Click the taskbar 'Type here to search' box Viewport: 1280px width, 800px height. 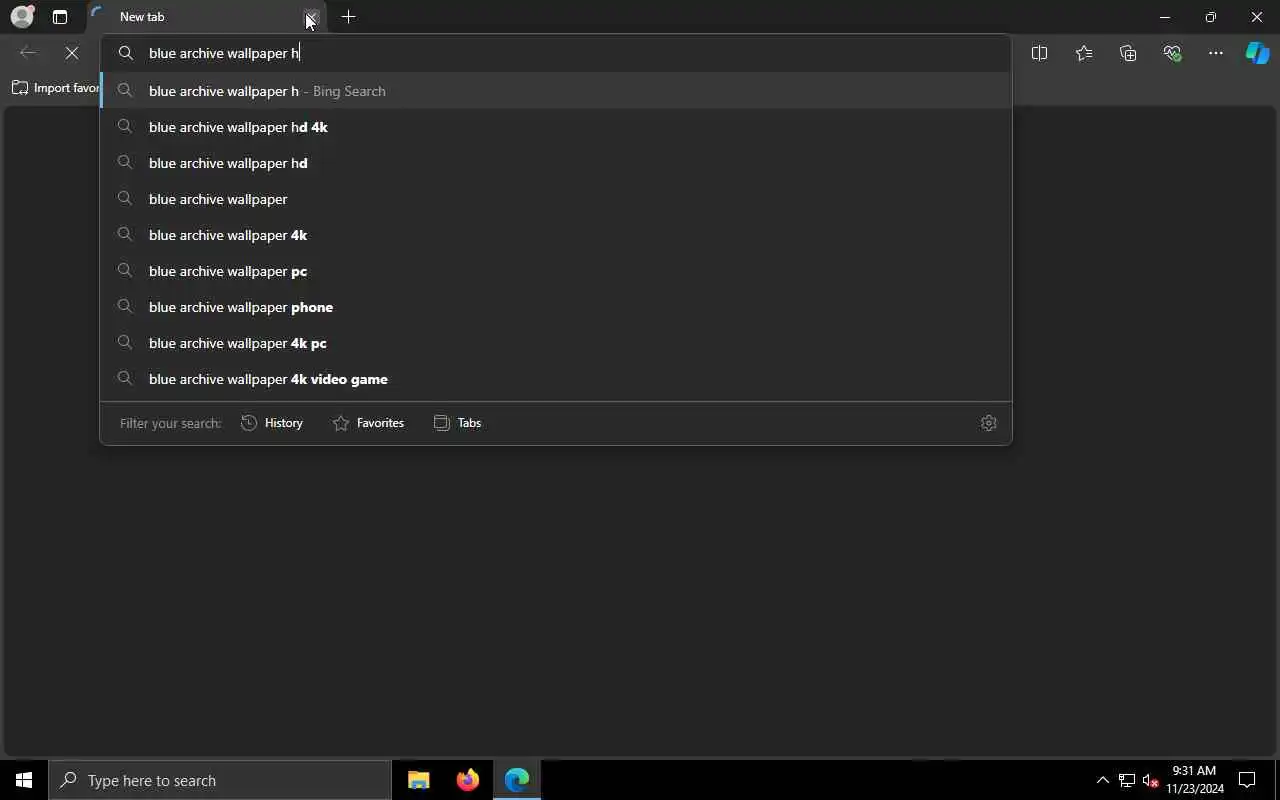point(220,780)
